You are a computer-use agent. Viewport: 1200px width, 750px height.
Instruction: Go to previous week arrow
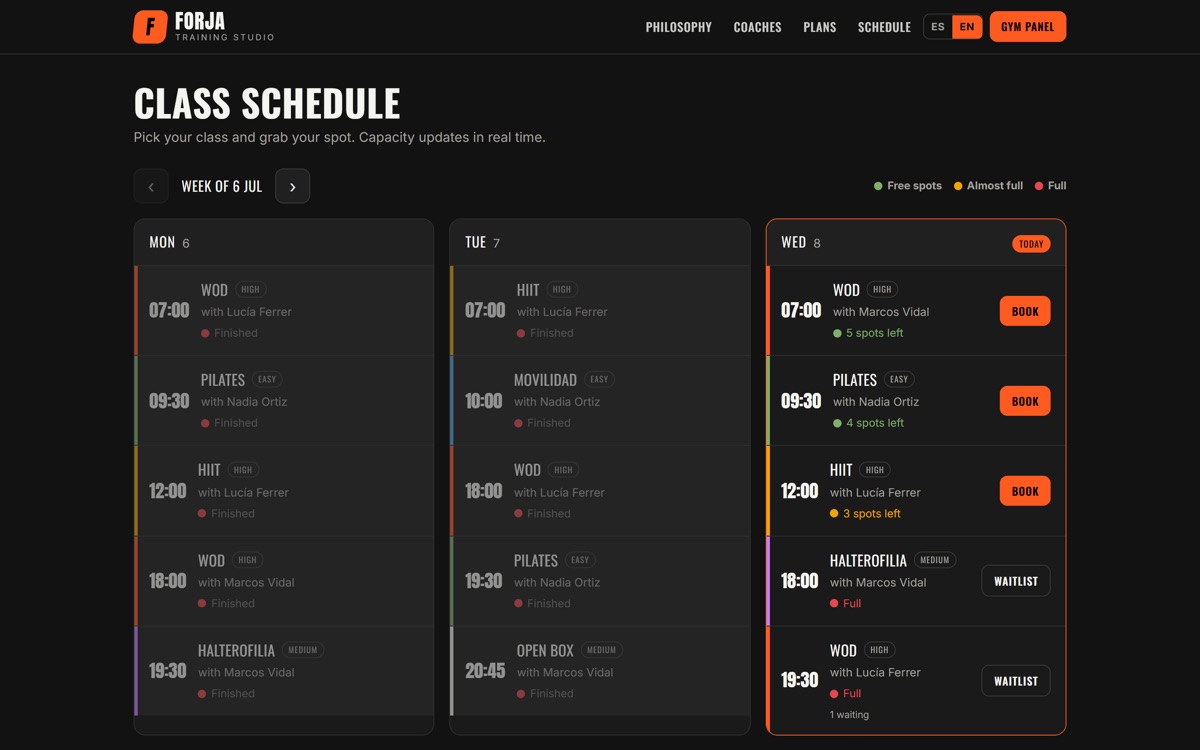pyautogui.click(x=151, y=186)
